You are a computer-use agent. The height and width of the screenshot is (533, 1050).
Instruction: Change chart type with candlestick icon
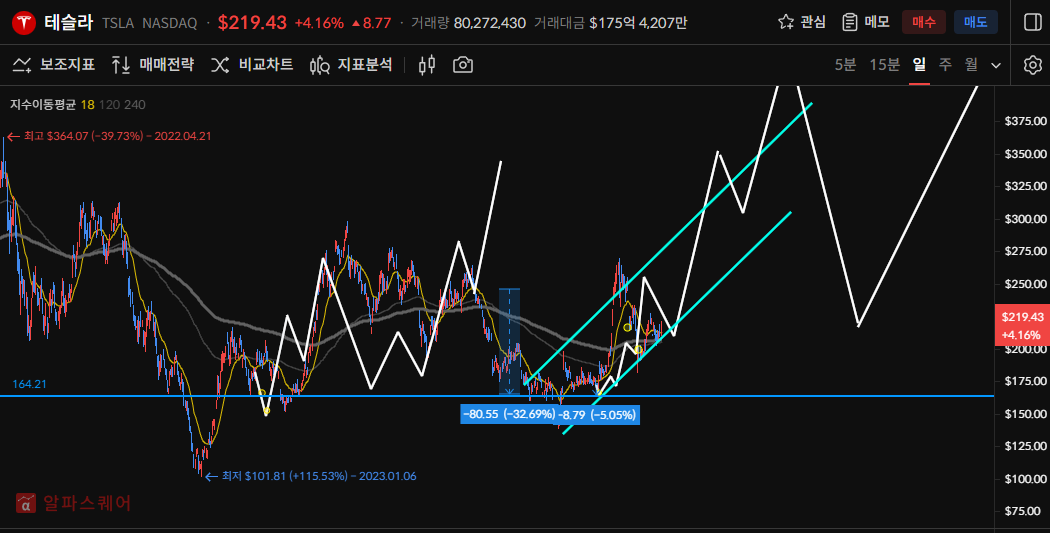coord(427,65)
